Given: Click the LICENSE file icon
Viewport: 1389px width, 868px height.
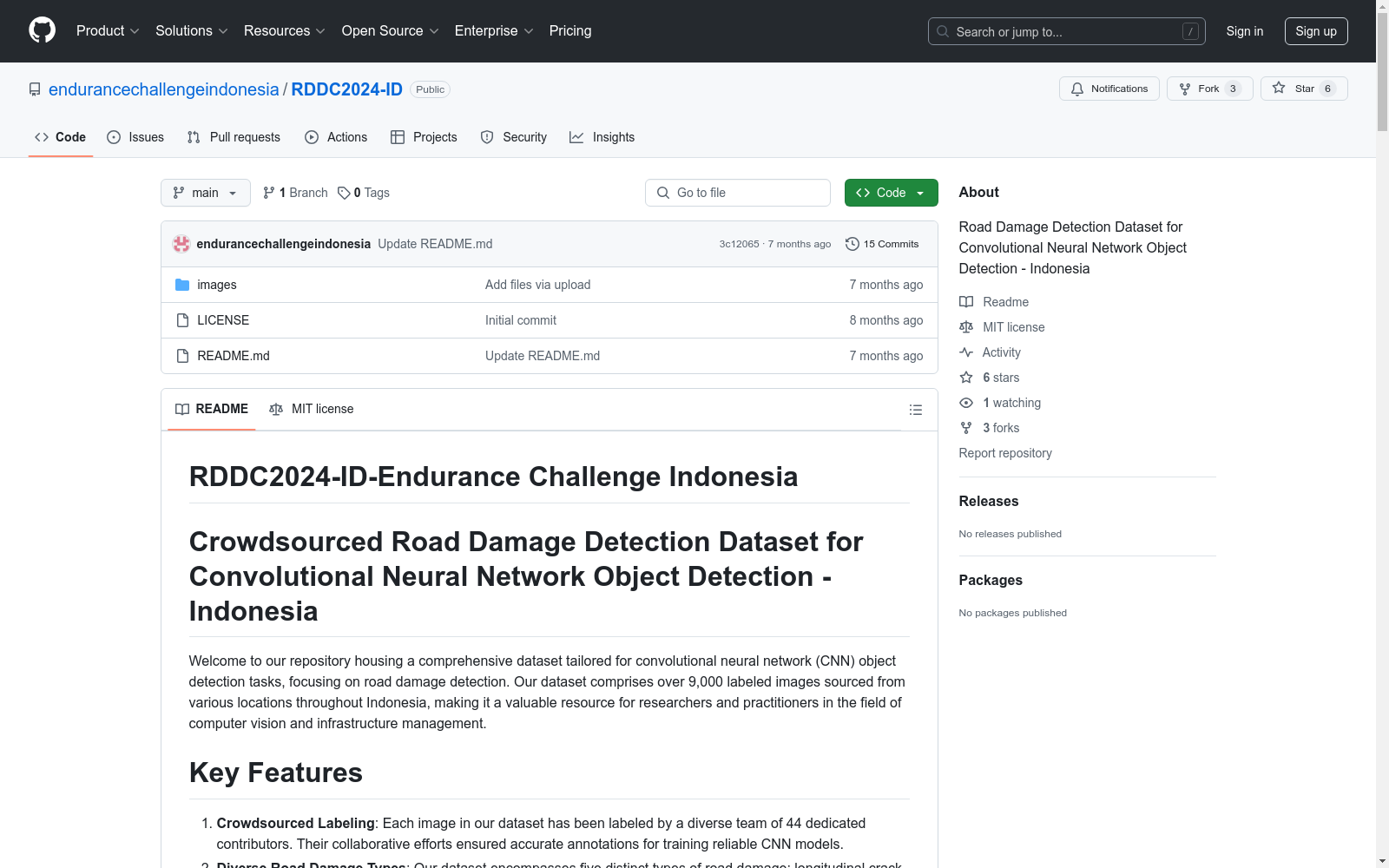Looking at the screenshot, I should click(x=182, y=320).
